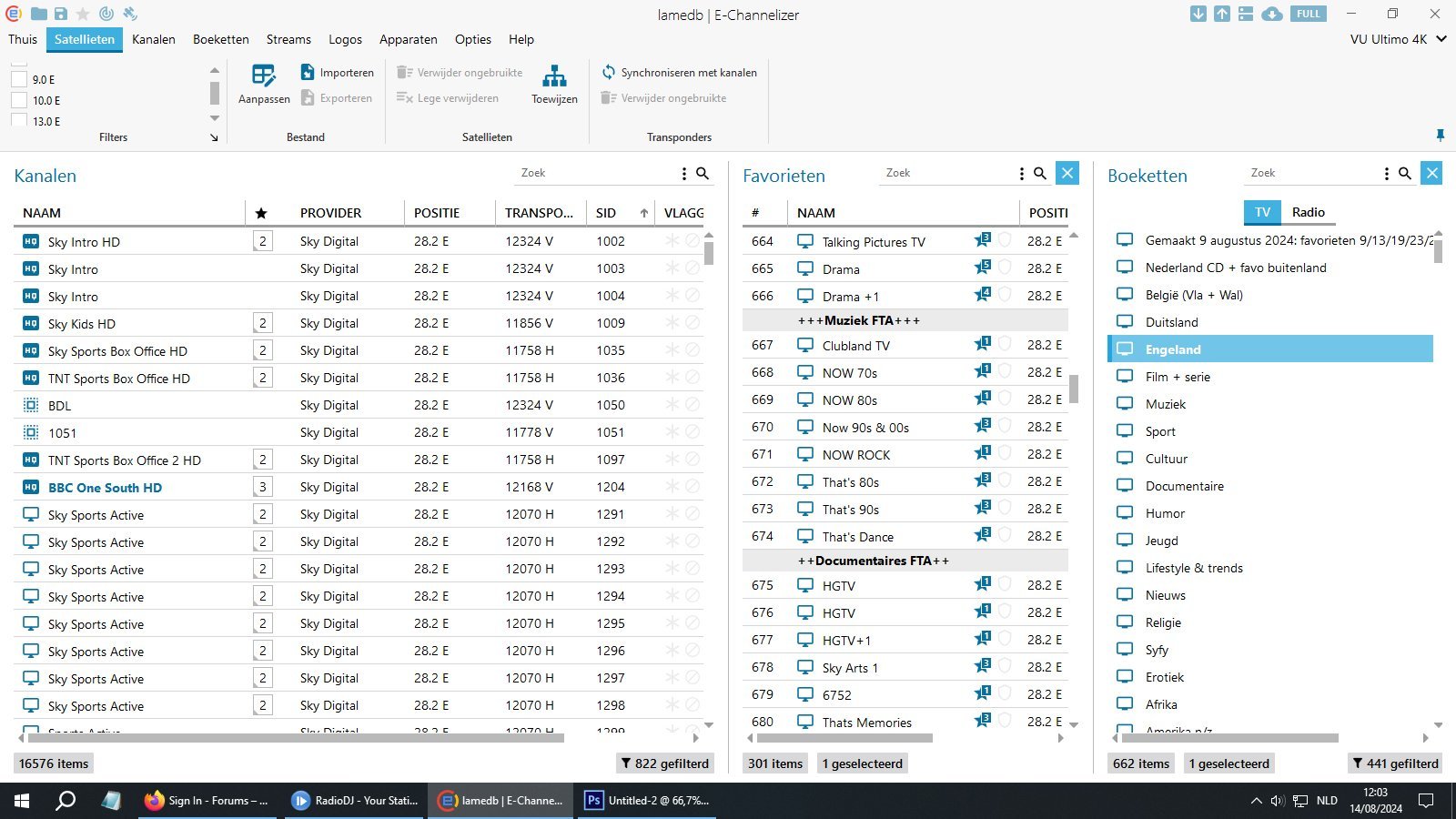This screenshot has height=819, width=1456.
Task: Click the Aanpassen edit icon
Action: 264,76
